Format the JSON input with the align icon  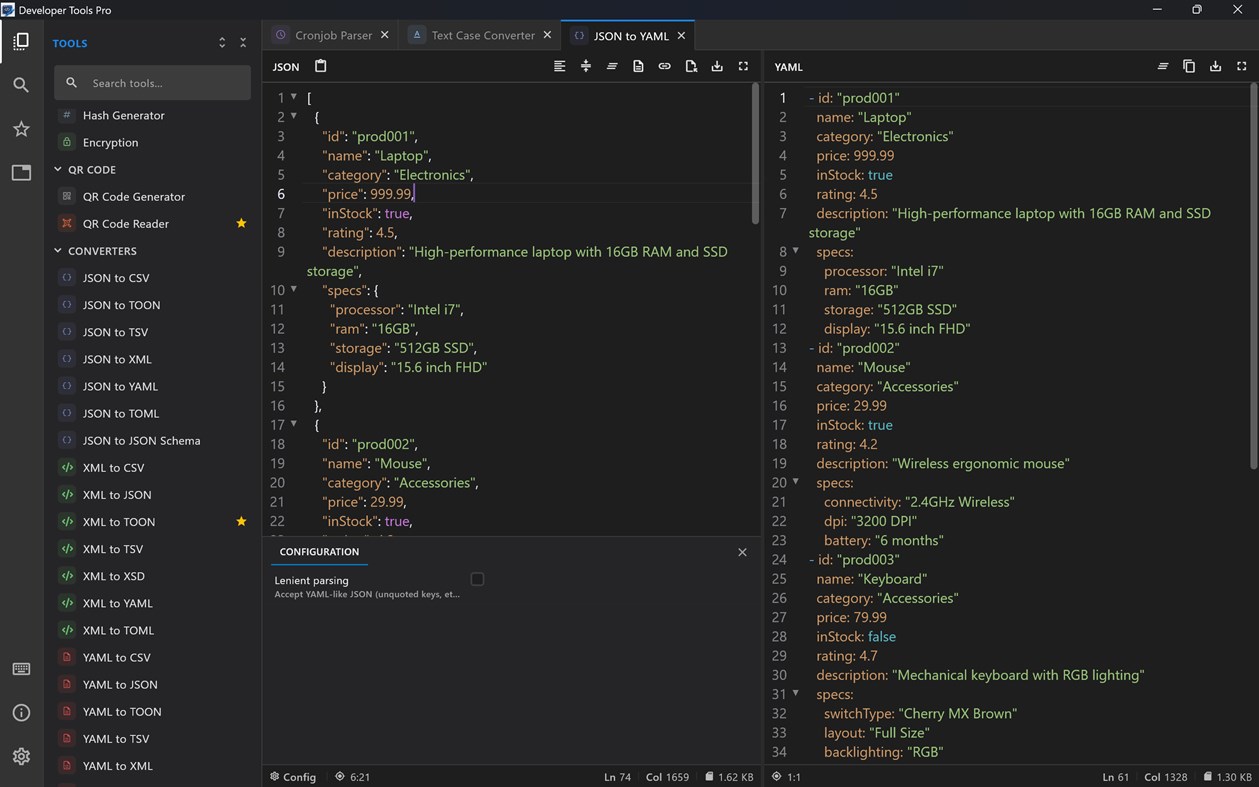click(560, 66)
